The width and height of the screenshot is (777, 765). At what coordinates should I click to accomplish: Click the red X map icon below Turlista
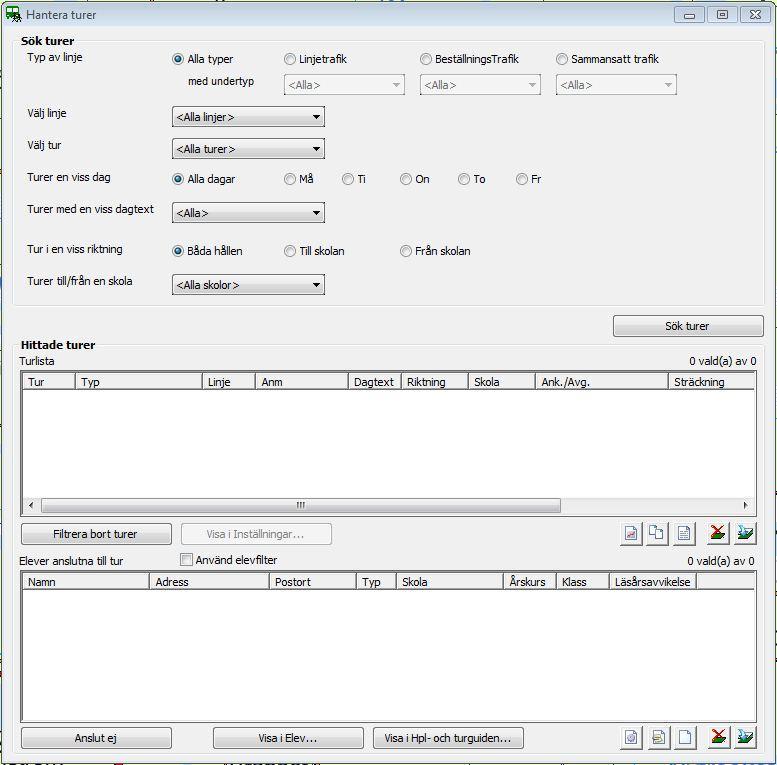point(718,534)
